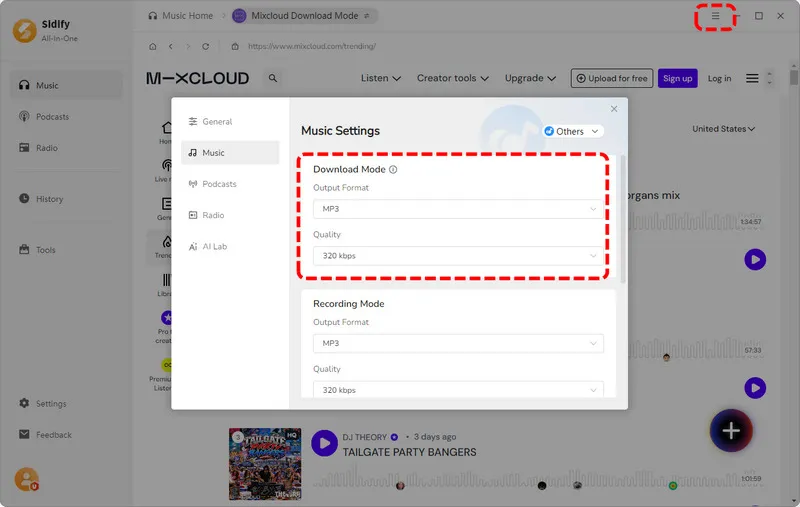Open TAILGATE PARTY BANGERS title link
800x507 pixels.
coord(409,452)
